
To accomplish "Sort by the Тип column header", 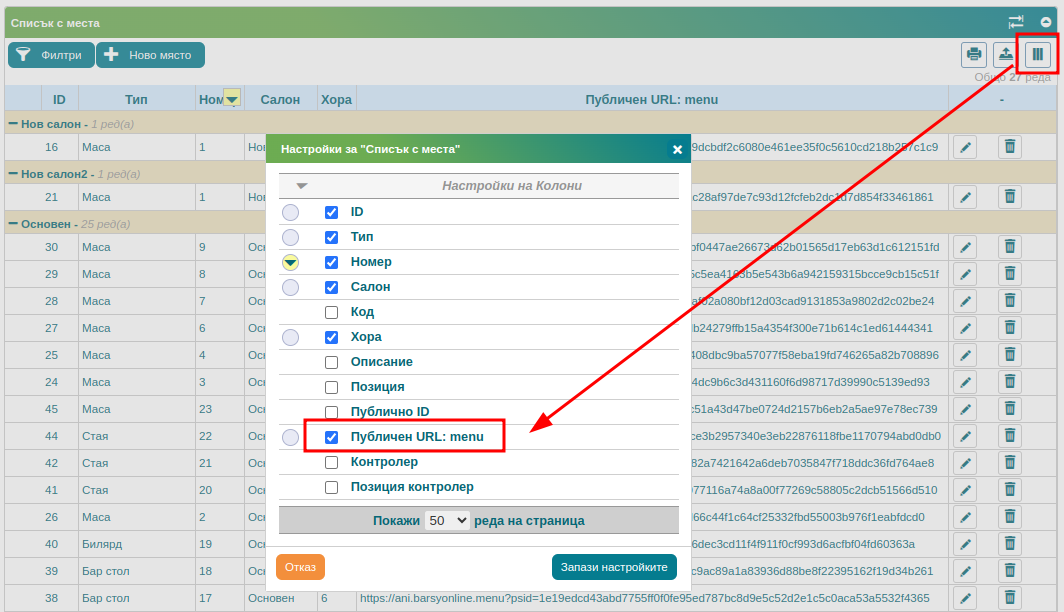I will tap(136, 100).
